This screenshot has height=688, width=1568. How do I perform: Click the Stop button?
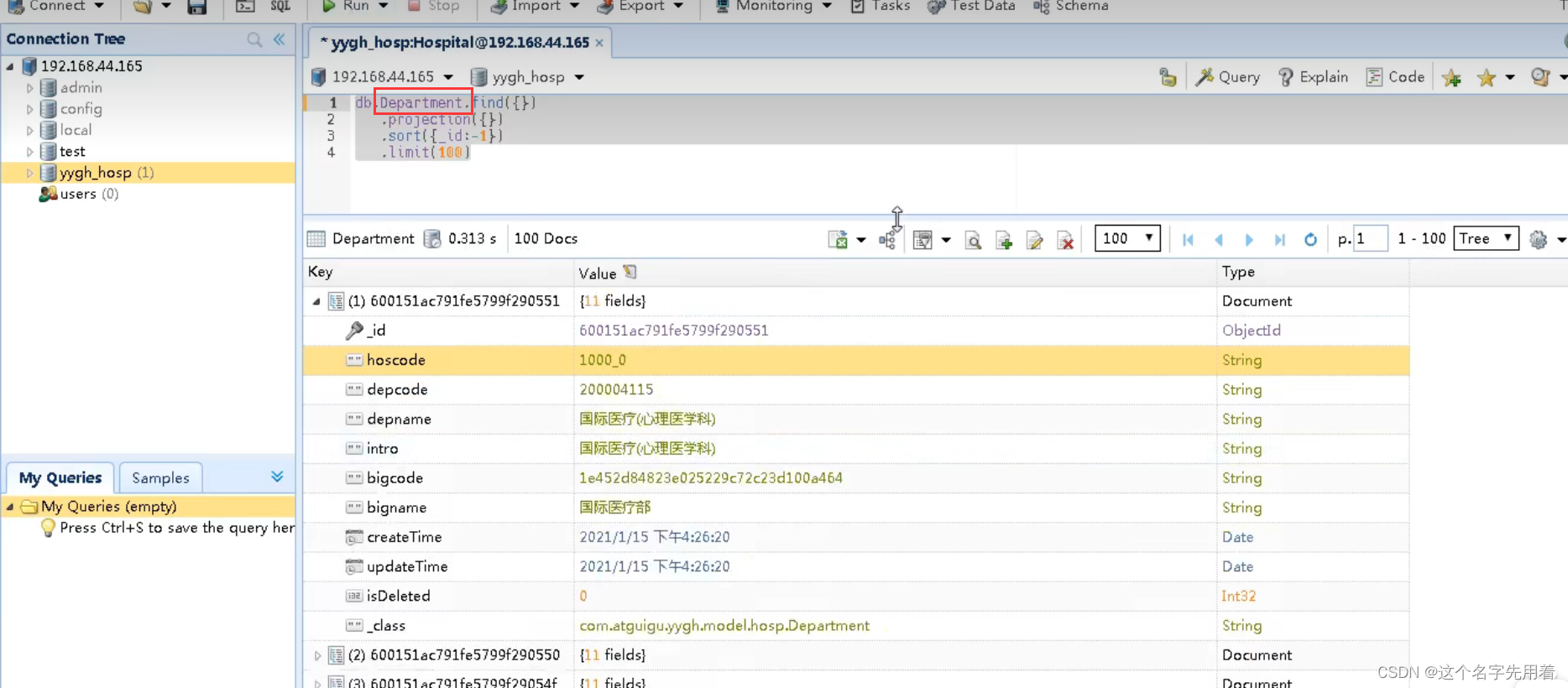(434, 6)
